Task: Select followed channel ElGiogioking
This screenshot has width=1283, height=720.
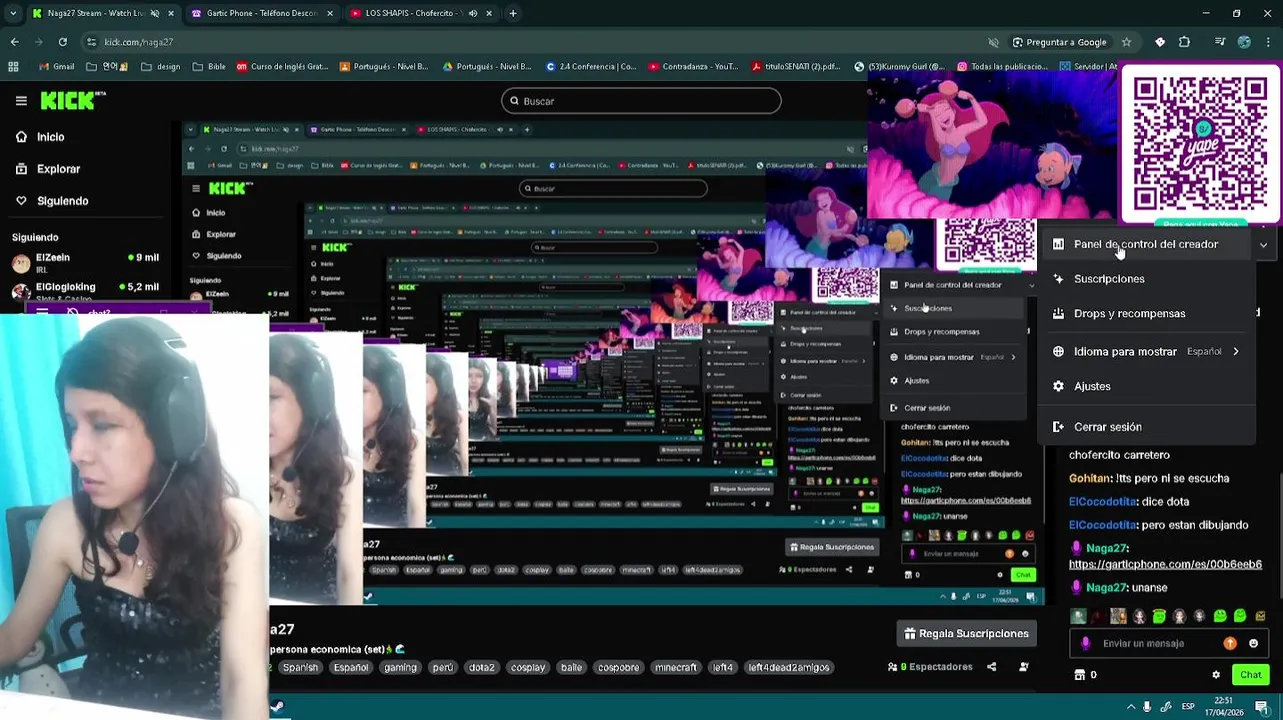Action: pyautogui.click(x=85, y=291)
